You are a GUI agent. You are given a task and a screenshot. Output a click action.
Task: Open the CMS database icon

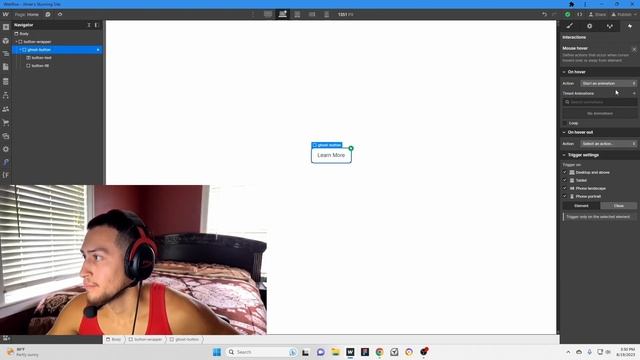coord(6,82)
